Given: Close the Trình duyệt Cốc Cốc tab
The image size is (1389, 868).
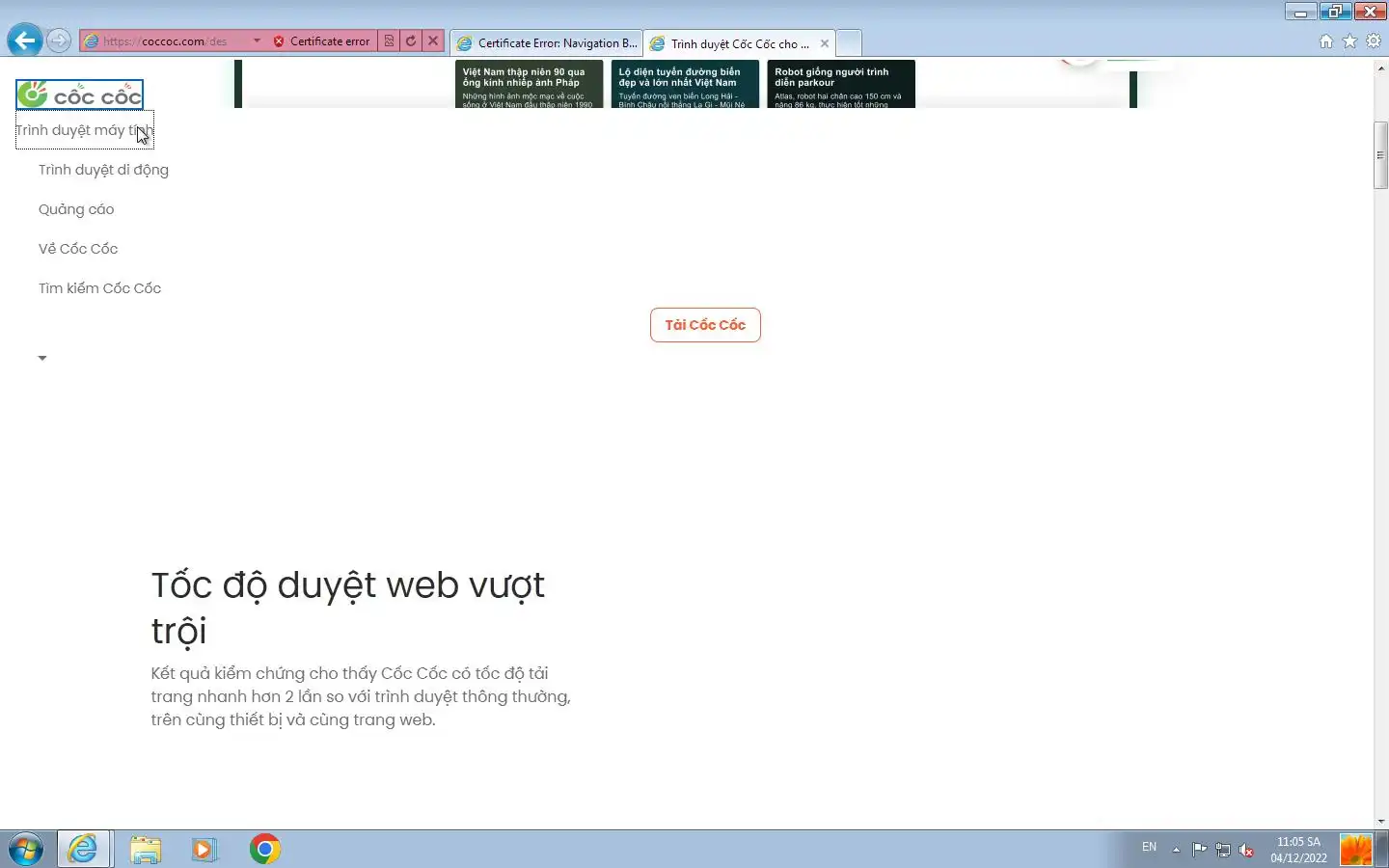Looking at the screenshot, I should click(825, 43).
